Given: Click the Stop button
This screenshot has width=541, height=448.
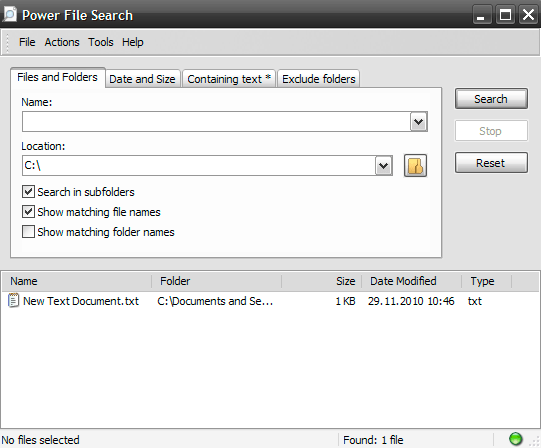Looking at the screenshot, I should [x=491, y=131].
